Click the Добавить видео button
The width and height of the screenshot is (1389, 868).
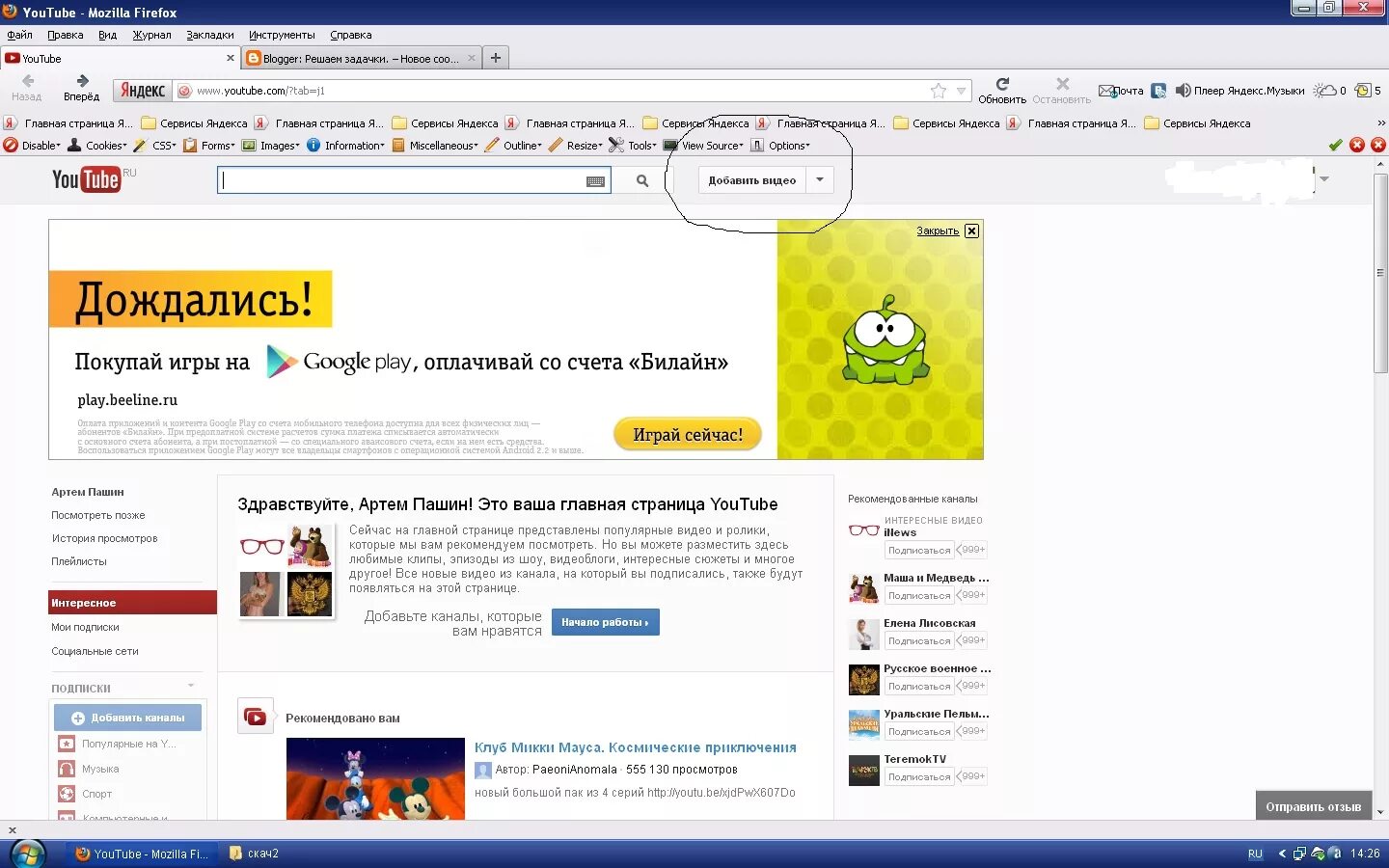(752, 180)
